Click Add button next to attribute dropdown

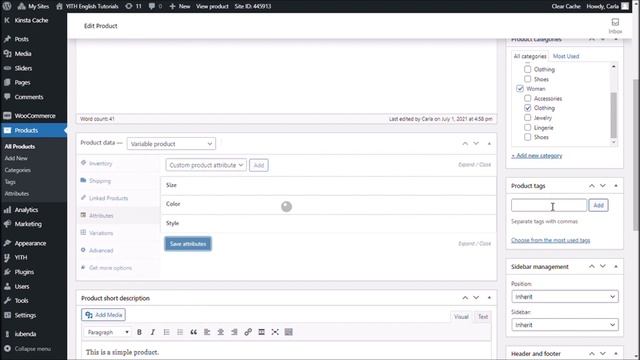[x=259, y=165]
